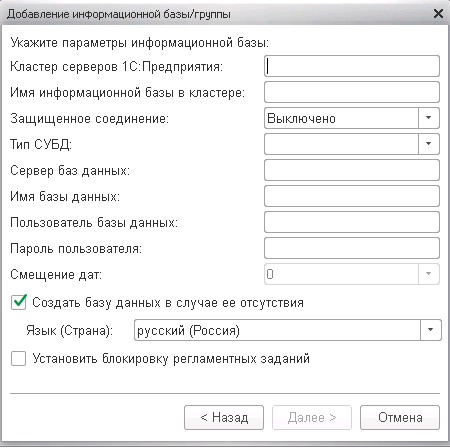The width and height of the screenshot is (450, 448).
Task: Enable Установить блокировку регламентных заданий checkbox
Action: coord(19,359)
